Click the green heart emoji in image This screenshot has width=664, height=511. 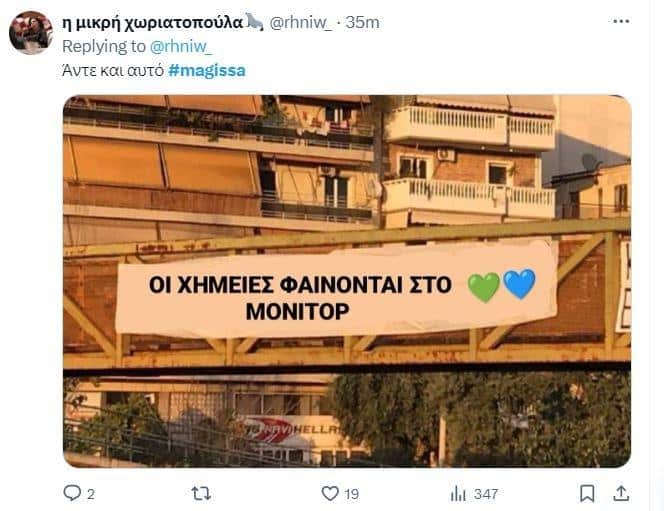point(484,287)
